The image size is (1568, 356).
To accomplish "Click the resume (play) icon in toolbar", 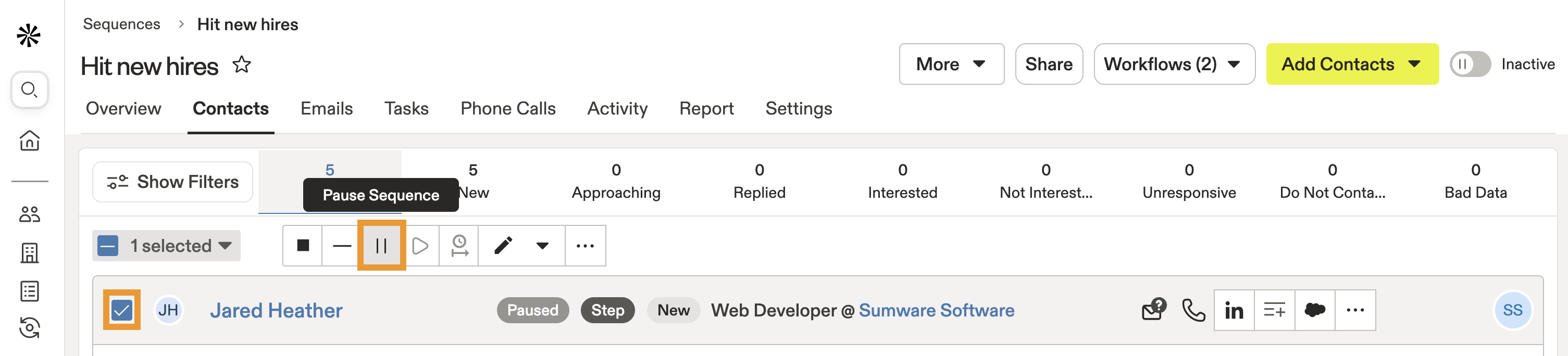I will 420,246.
